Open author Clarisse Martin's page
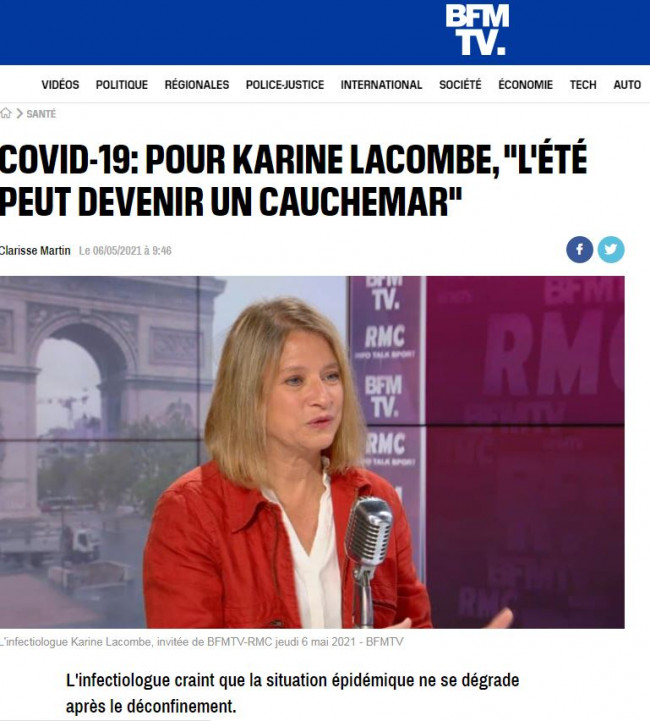650x721 pixels. point(35,251)
